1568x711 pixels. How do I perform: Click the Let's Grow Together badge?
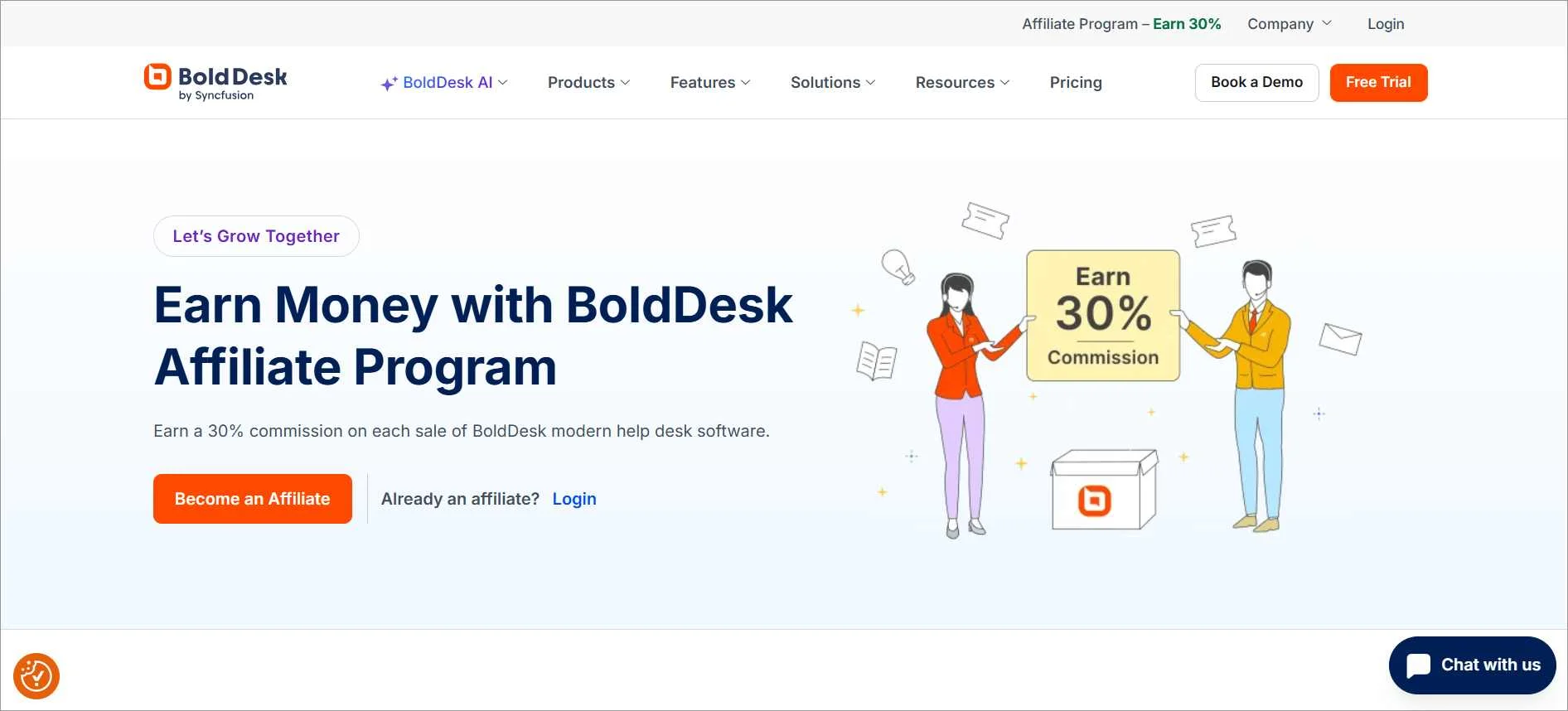click(x=256, y=236)
